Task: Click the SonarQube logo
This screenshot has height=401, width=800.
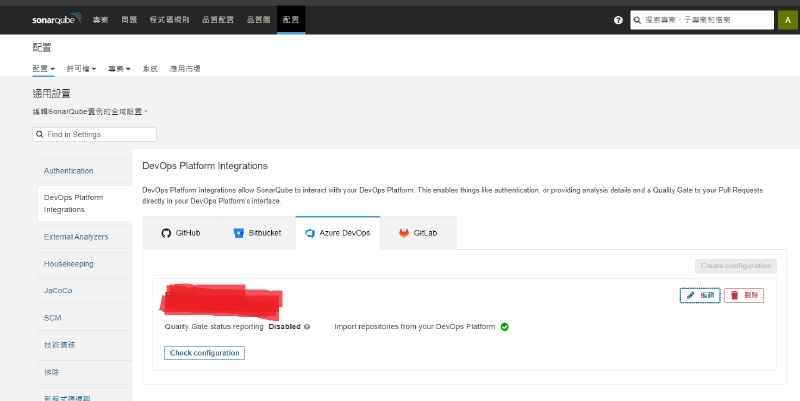Action: click(57, 19)
